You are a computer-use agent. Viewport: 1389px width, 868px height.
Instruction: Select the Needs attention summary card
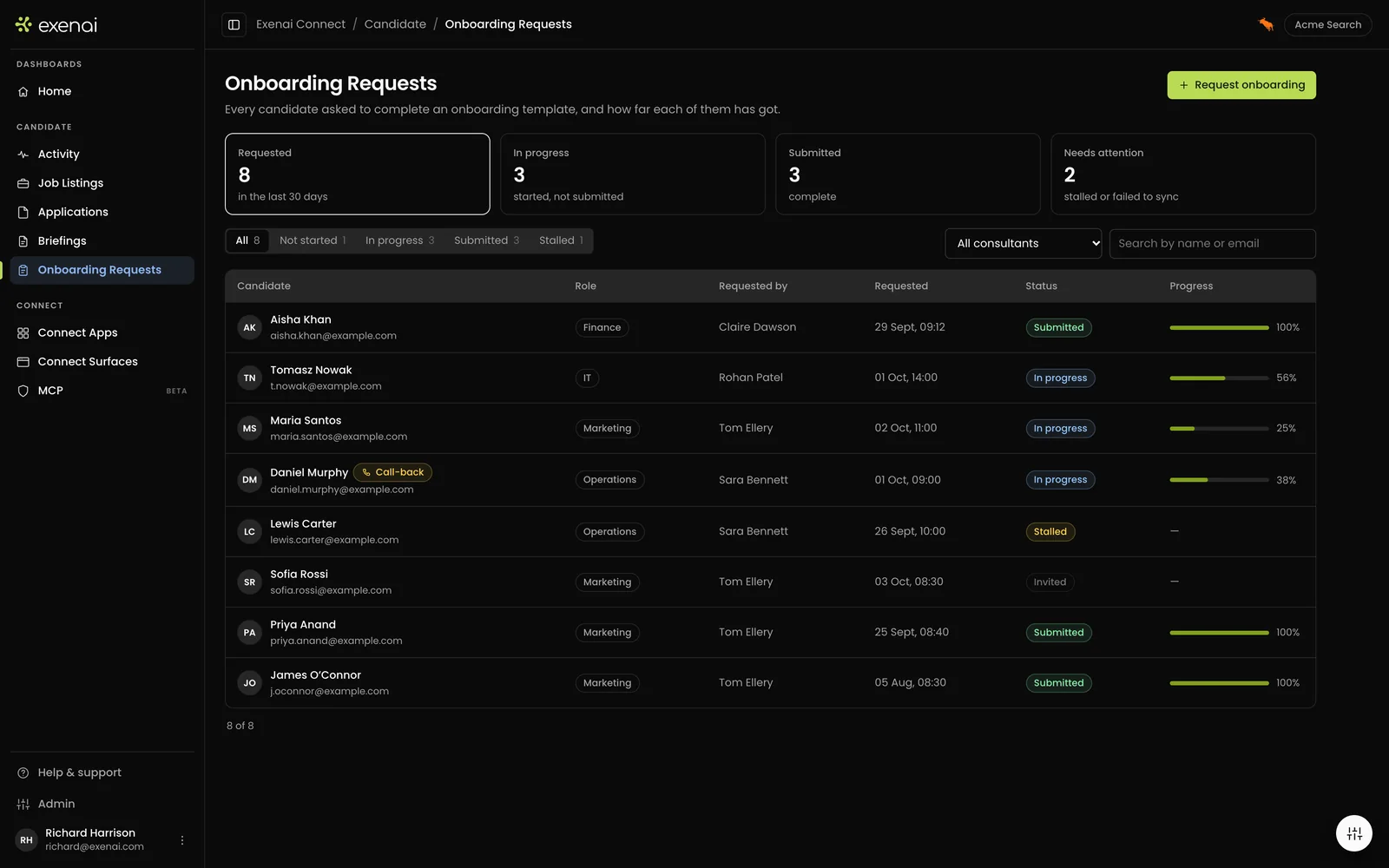1183,174
